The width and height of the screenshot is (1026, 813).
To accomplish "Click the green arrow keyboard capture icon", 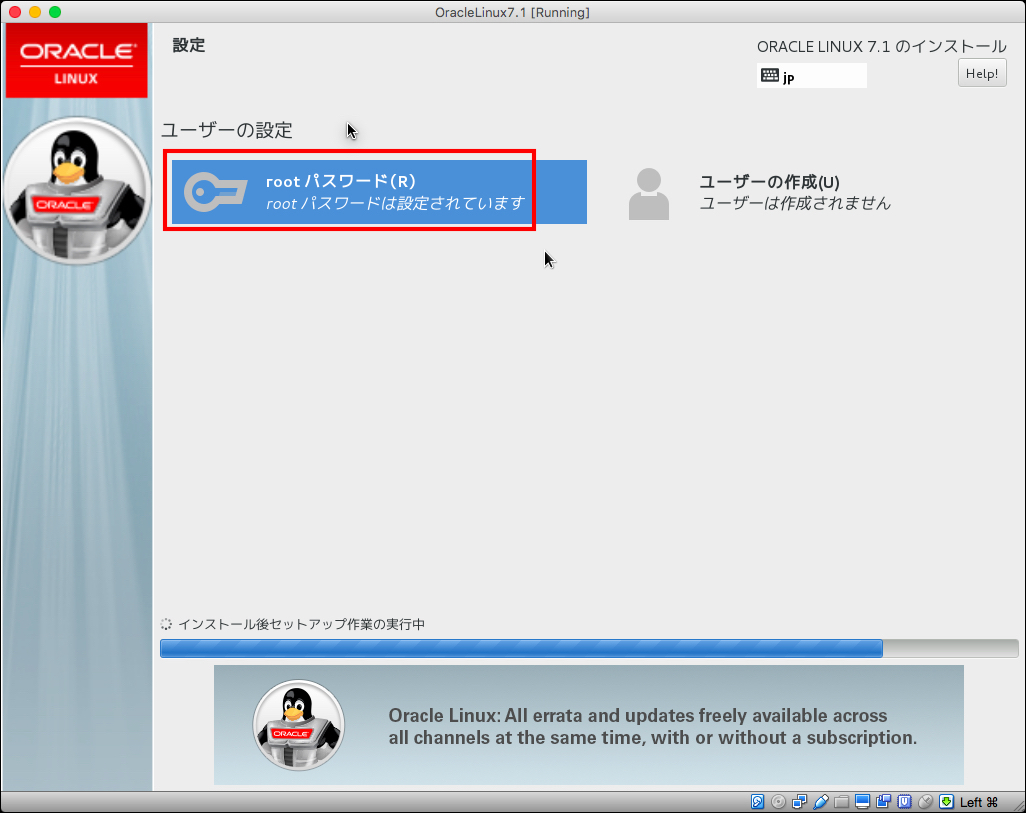I will 946,802.
